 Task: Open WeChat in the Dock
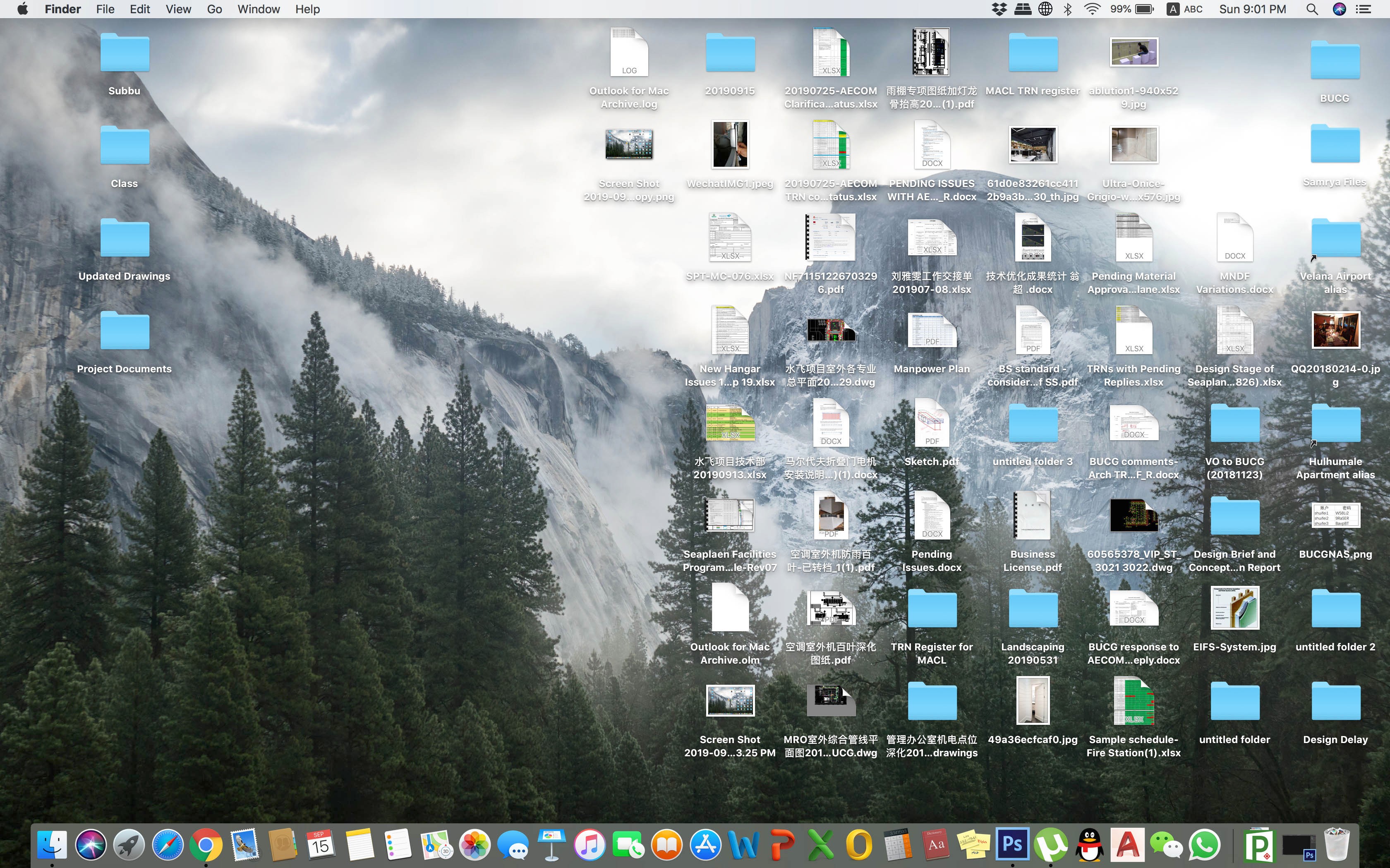[1166, 845]
